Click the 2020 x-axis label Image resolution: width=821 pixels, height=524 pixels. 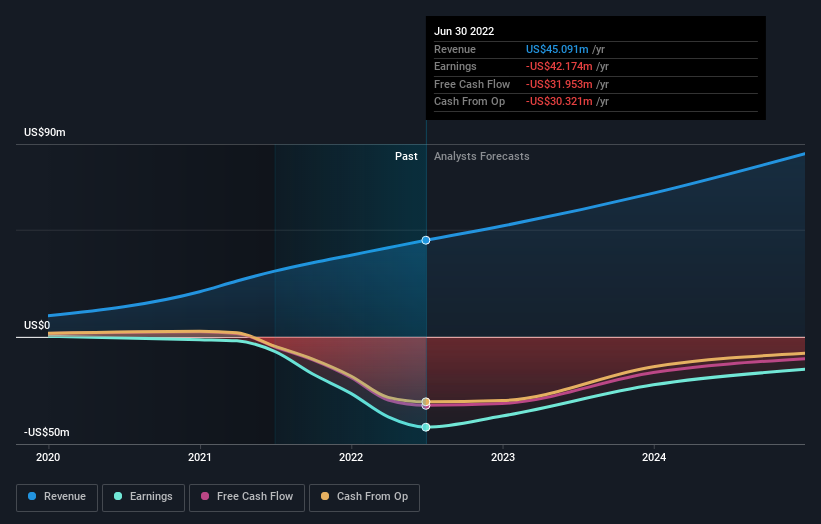(48, 457)
